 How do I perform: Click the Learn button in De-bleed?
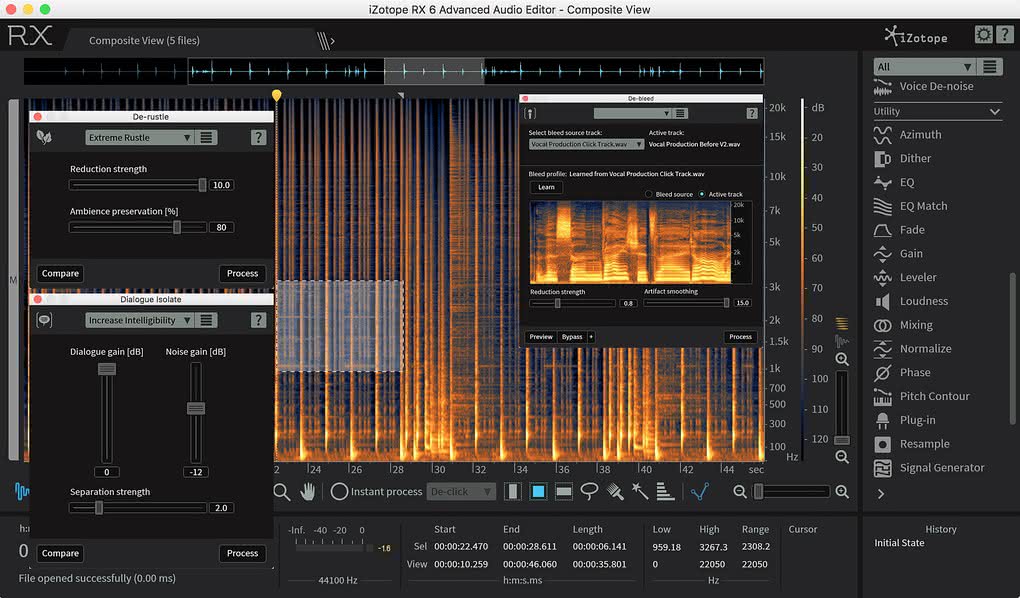click(x=546, y=187)
